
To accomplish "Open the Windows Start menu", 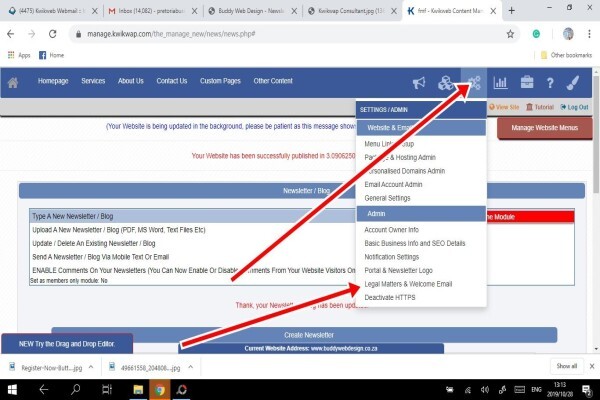I will pos(12,390).
